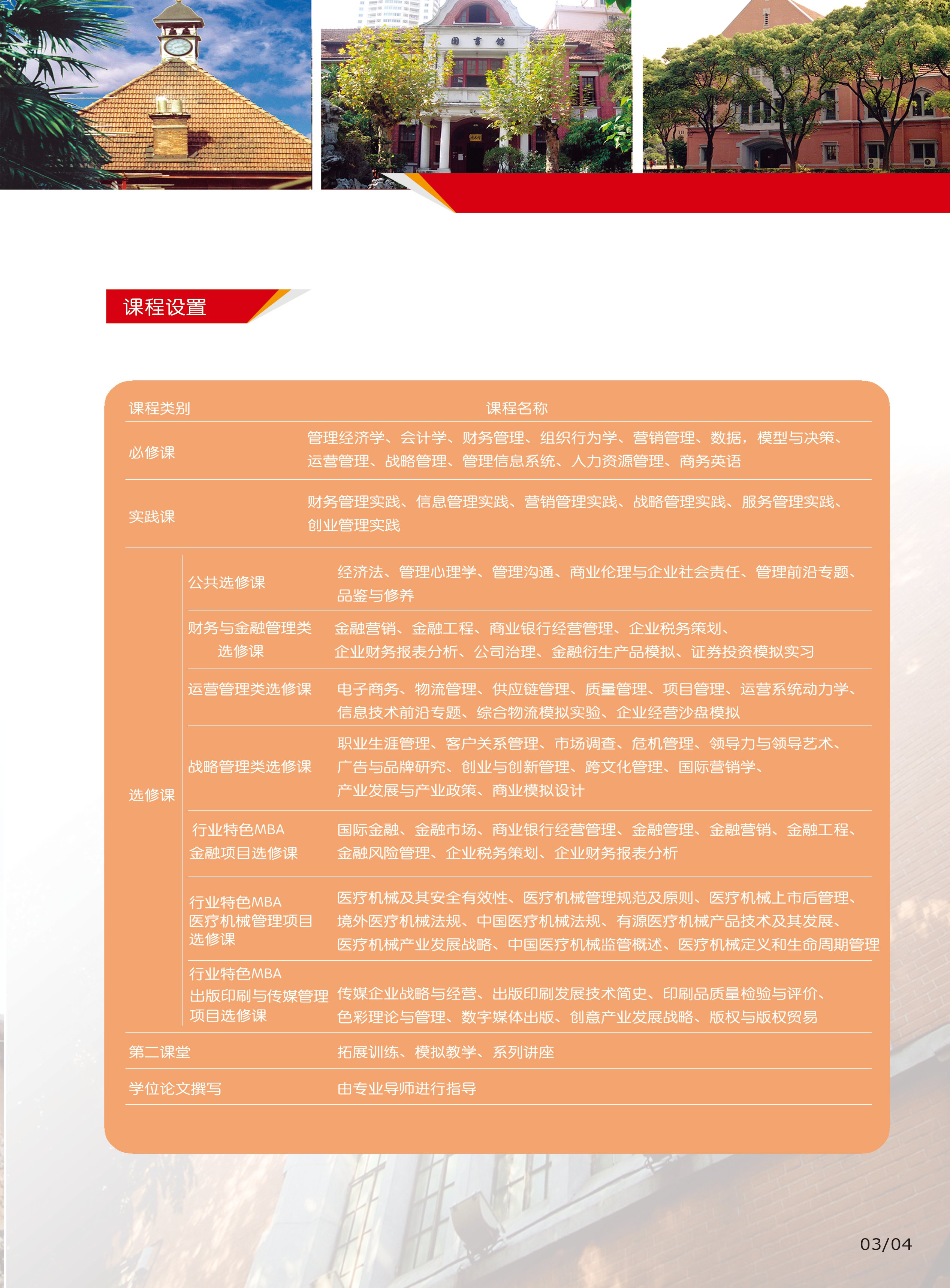Click the page number 03/04
This screenshot has height=1288, width=950.
(886, 1244)
